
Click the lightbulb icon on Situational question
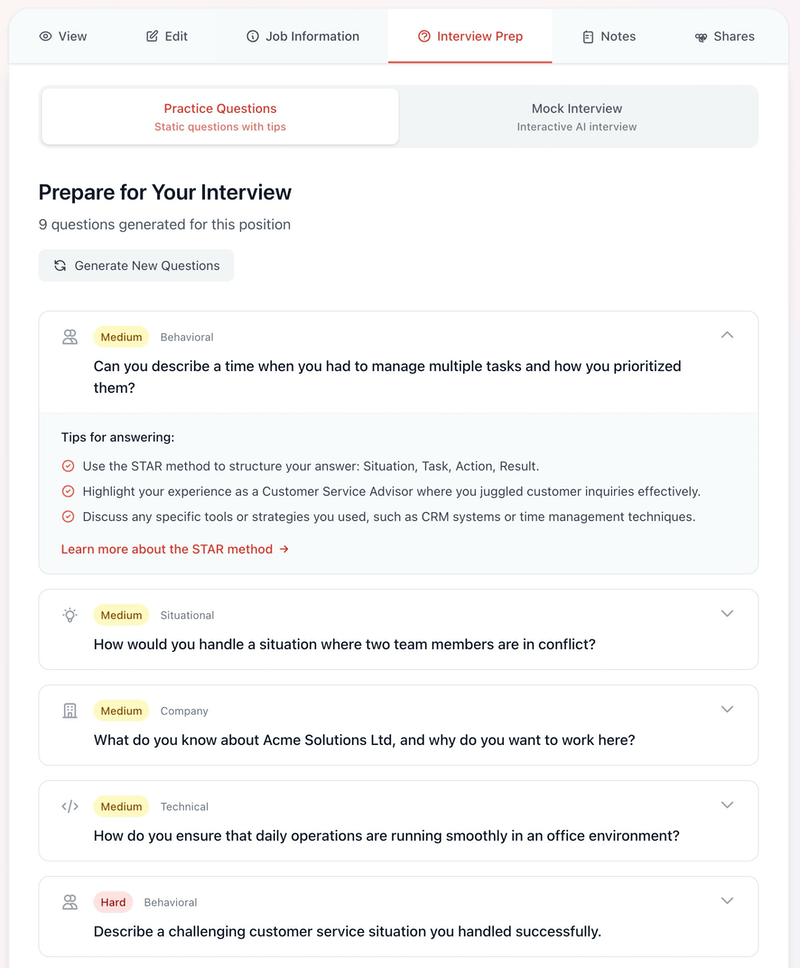coord(70,615)
